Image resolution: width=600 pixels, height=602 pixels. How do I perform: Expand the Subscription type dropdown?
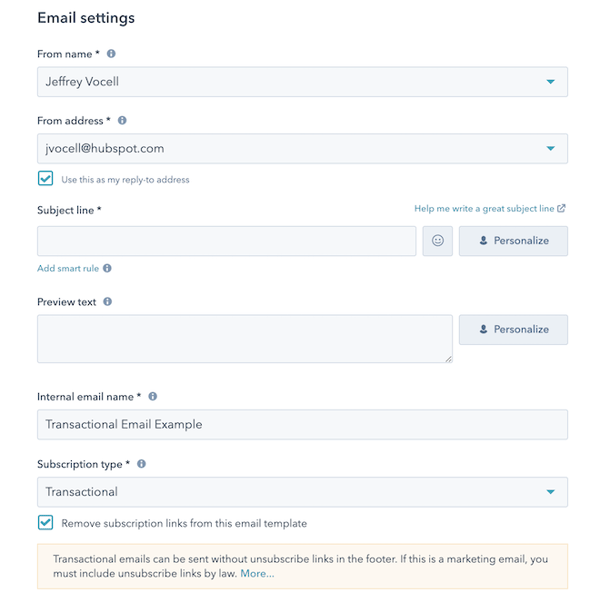(550, 492)
